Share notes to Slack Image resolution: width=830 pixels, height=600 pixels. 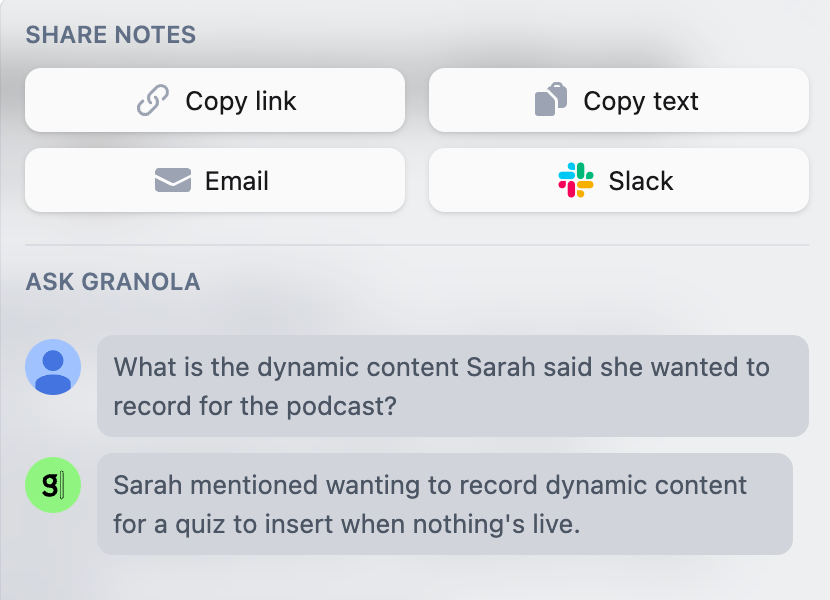619,181
